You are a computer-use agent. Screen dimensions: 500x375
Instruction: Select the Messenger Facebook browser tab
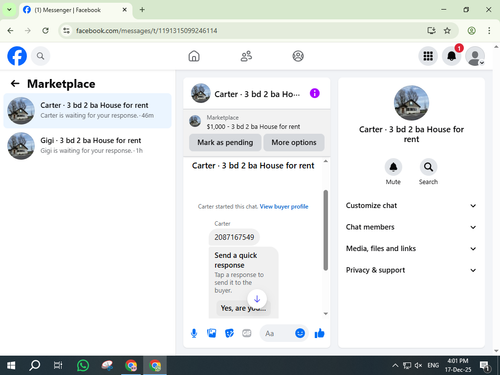[75, 10]
